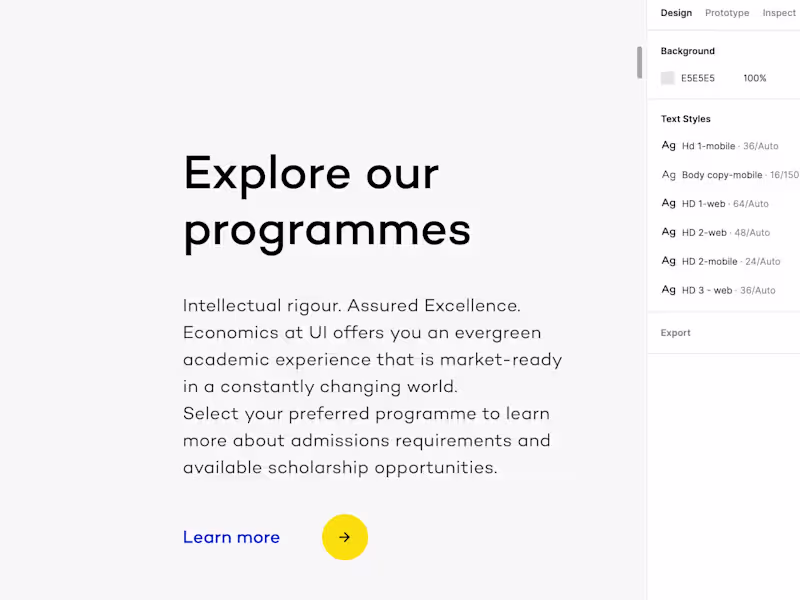
Task: Switch to the Inspect tab
Action: click(x=779, y=13)
